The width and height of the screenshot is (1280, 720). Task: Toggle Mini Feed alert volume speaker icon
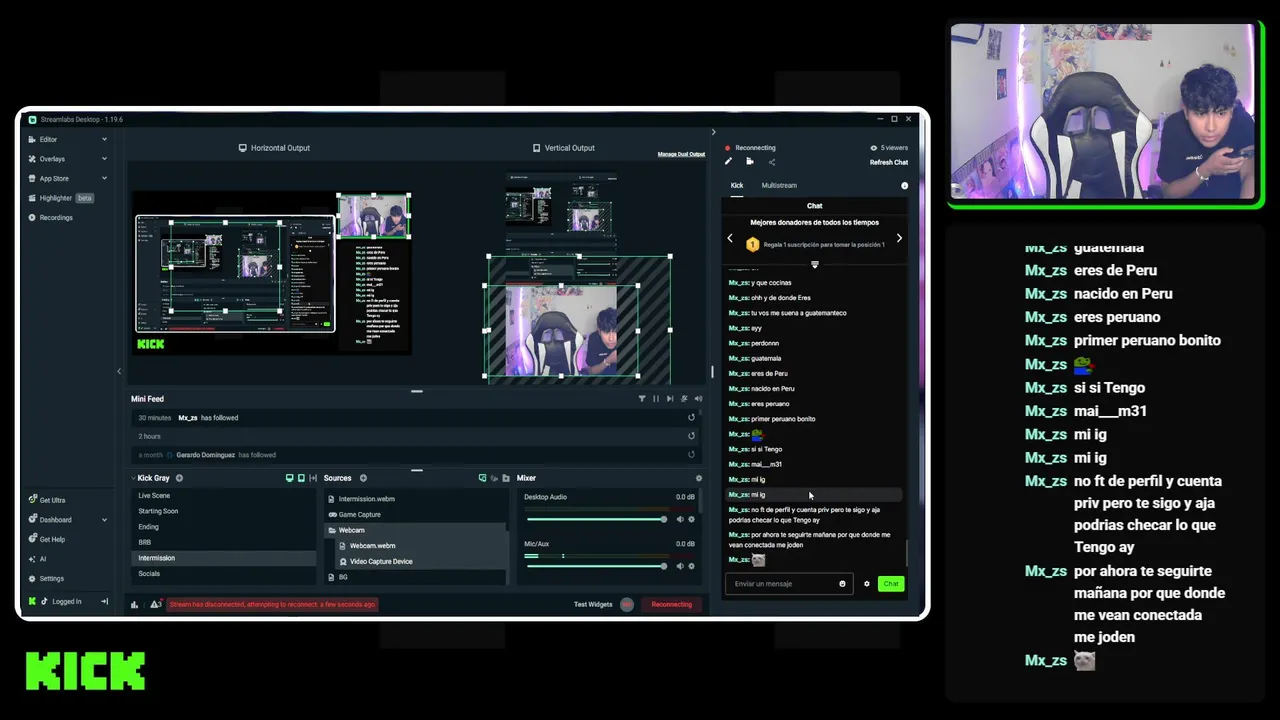click(x=698, y=399)
